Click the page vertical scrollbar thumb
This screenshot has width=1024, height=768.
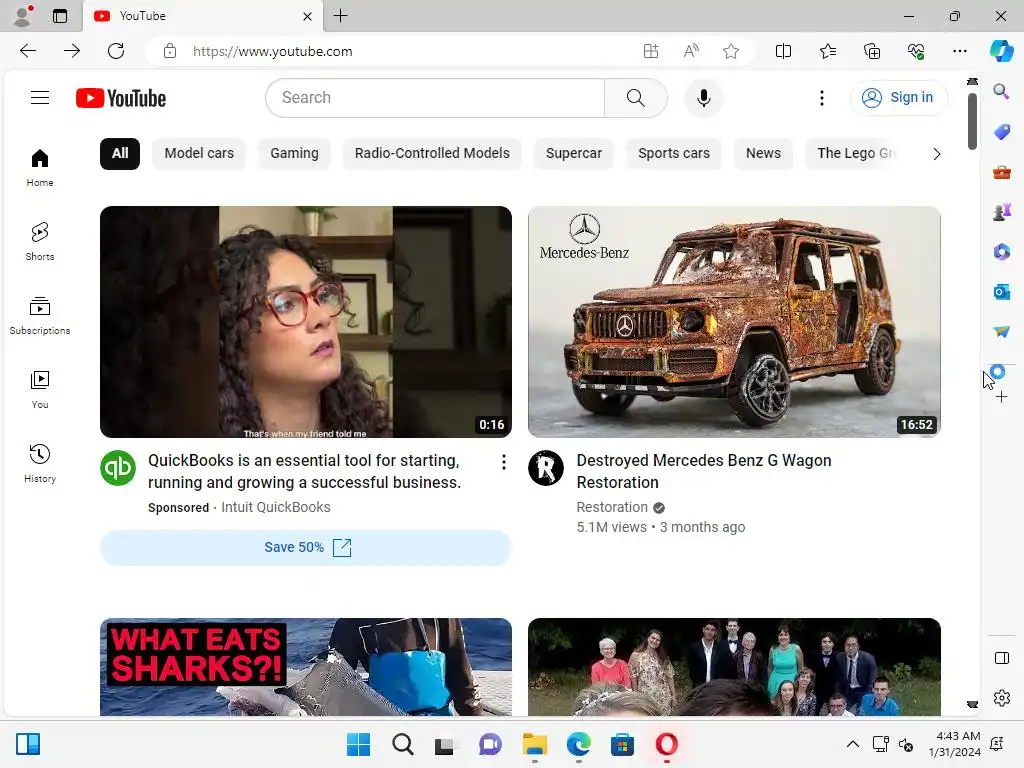click(x=972, y=121)
